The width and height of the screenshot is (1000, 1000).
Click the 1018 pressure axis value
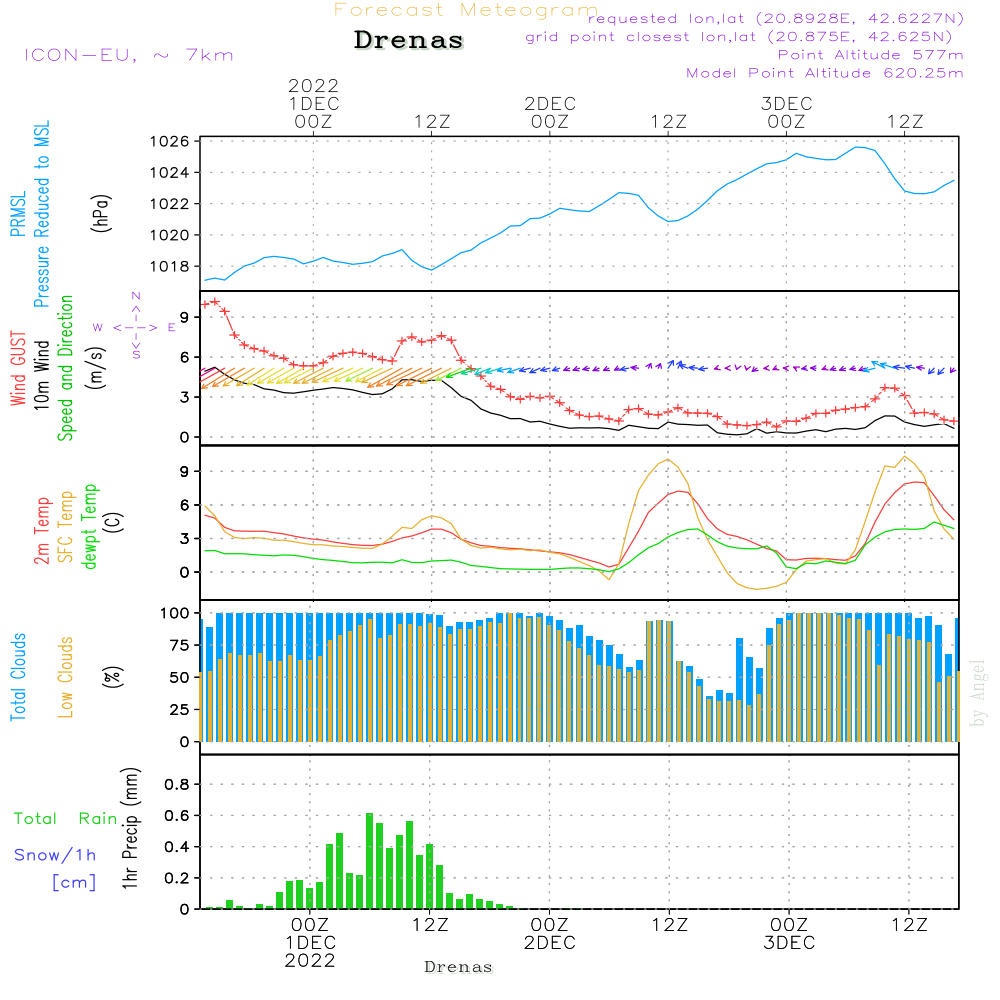[x=170, y=267]
